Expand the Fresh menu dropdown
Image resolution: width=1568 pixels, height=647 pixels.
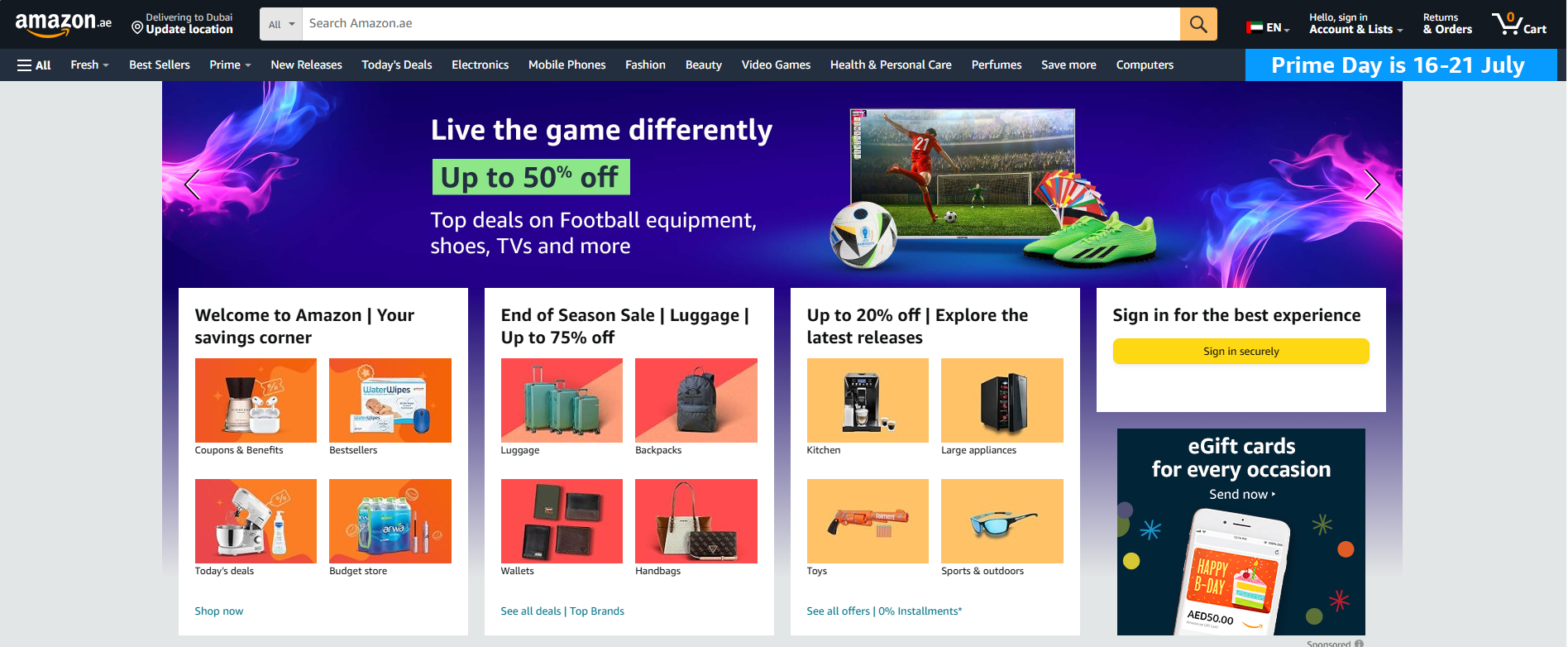(89, 65)
